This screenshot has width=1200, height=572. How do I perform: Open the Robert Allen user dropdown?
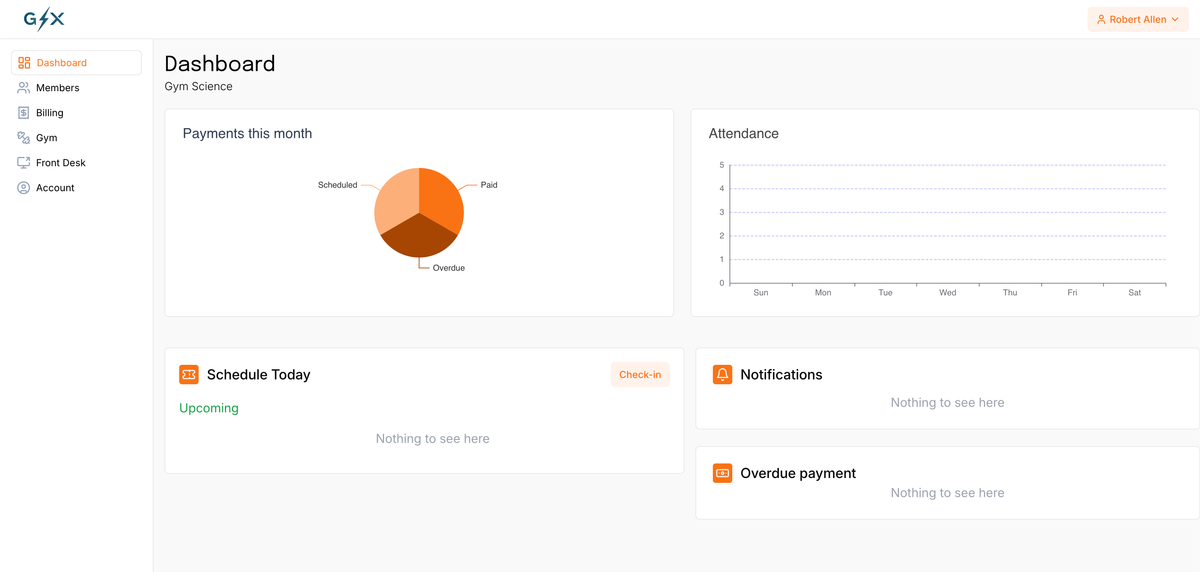1138,19
